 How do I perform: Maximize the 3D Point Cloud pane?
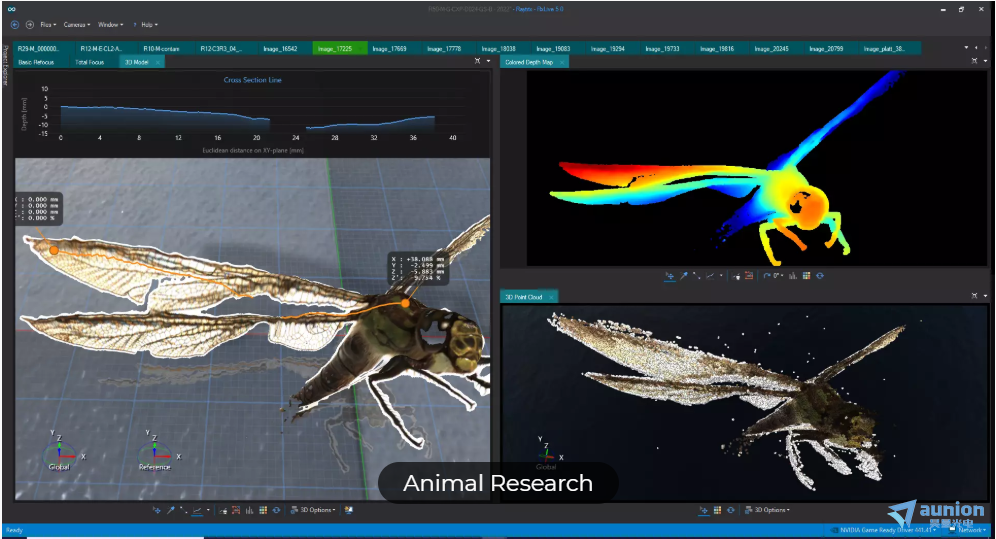[975, 296]
